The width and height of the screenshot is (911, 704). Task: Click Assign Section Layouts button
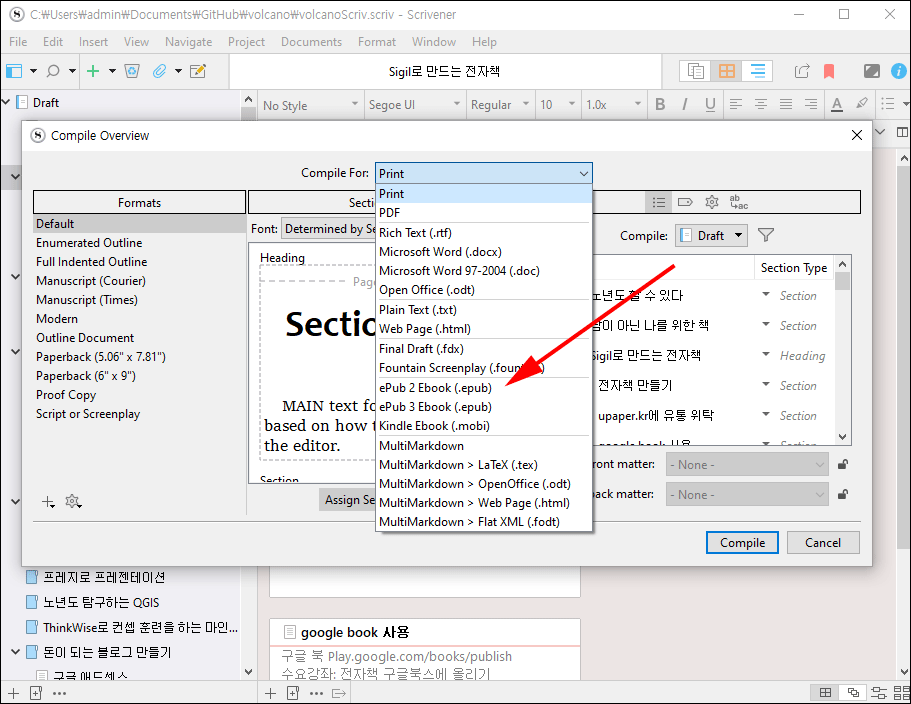[348, 500]
